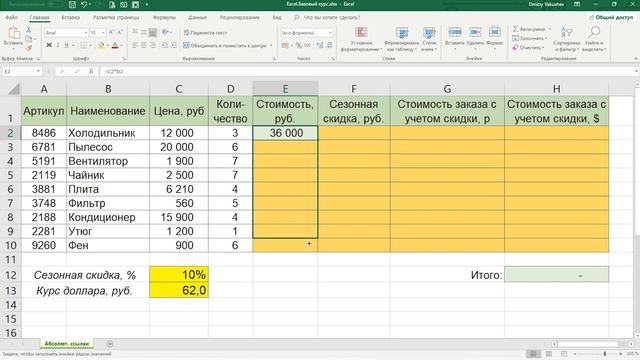Click the Insert cells icon
Image resolution: width=640 pixels, height=360 pixels.
click(455, 32)
